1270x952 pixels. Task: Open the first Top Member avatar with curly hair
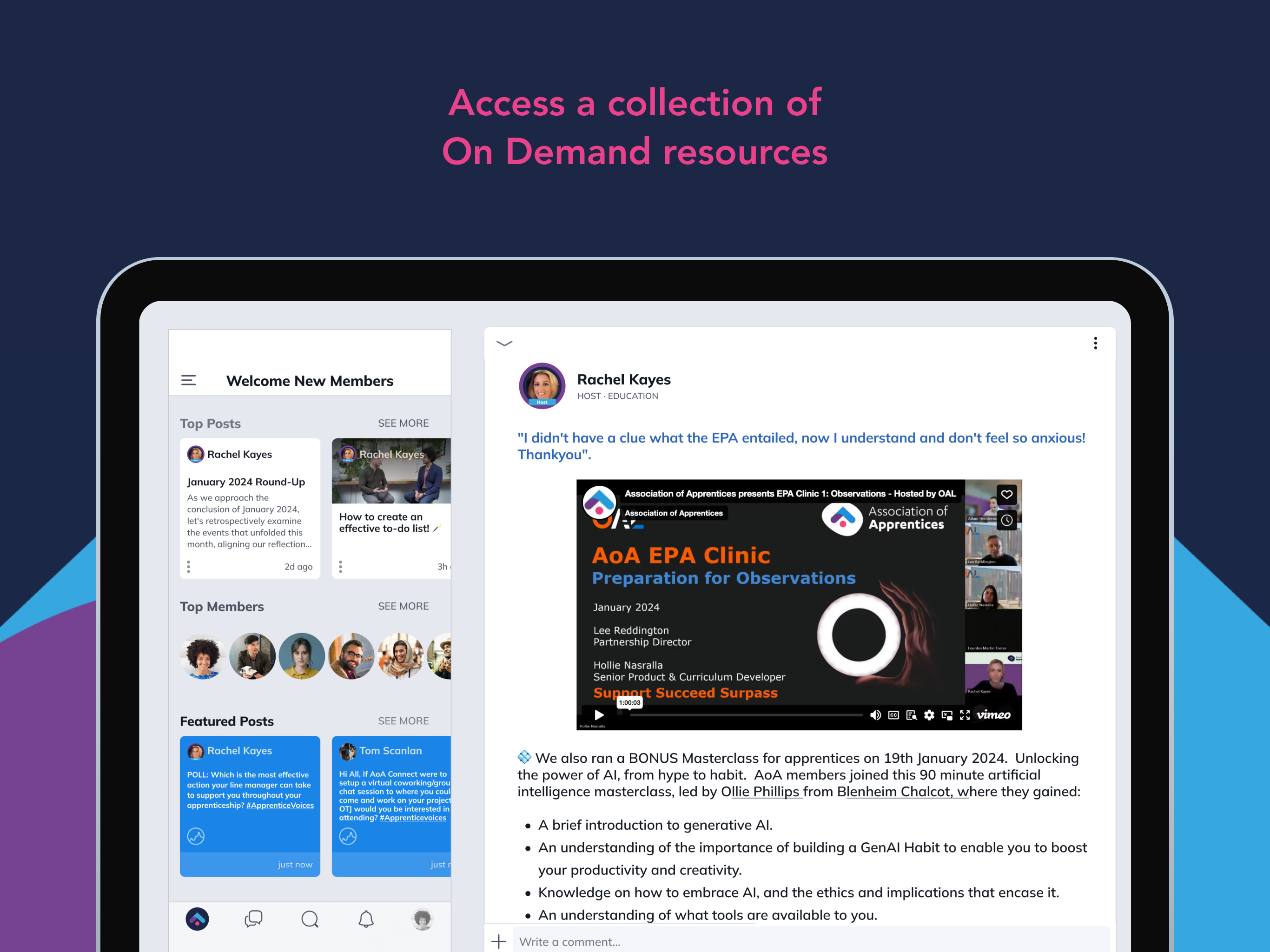pyautogui.click(x=203, y=656)
